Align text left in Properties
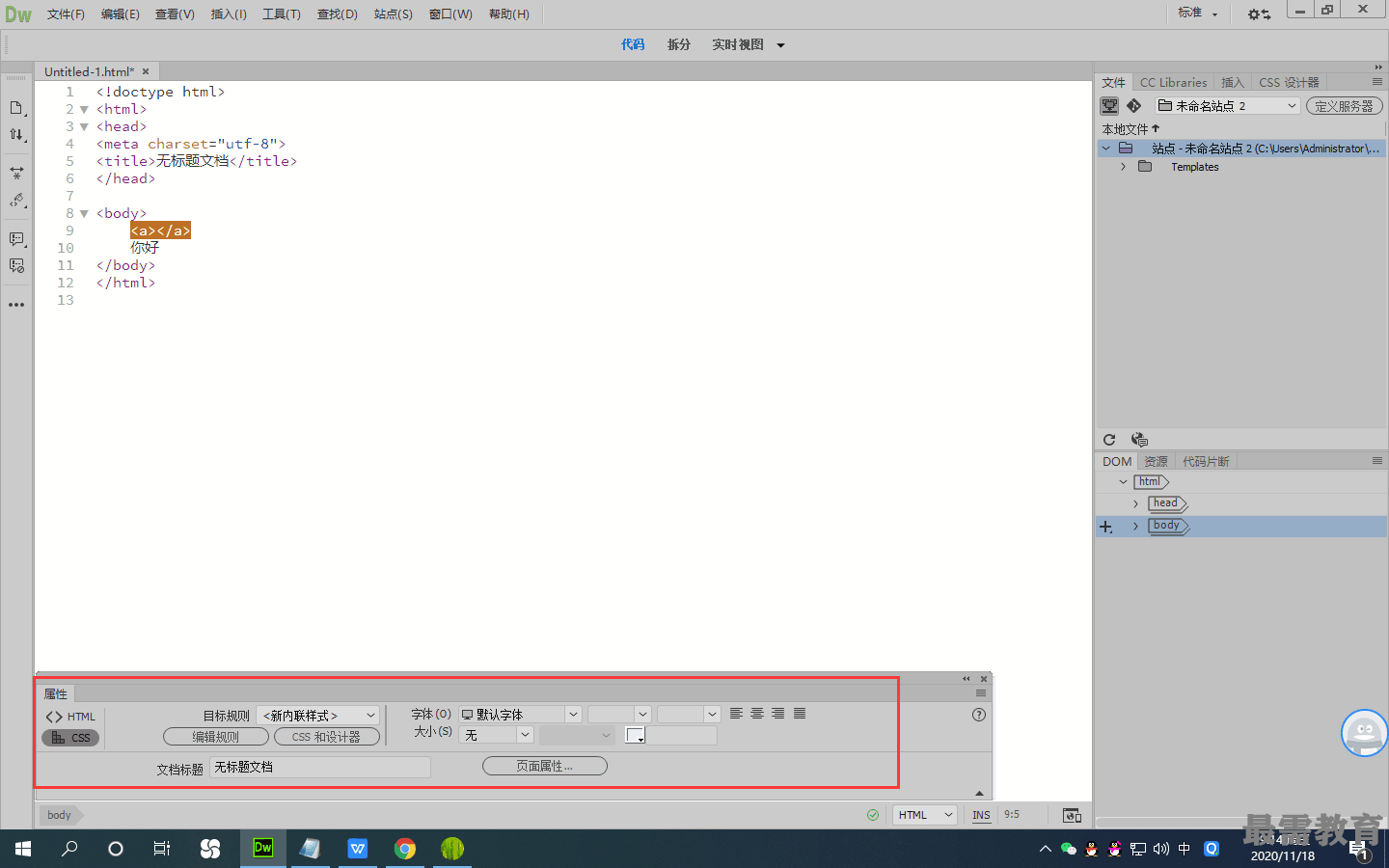1389x868 pixels. pyautogui.click(x=736, y=714)
